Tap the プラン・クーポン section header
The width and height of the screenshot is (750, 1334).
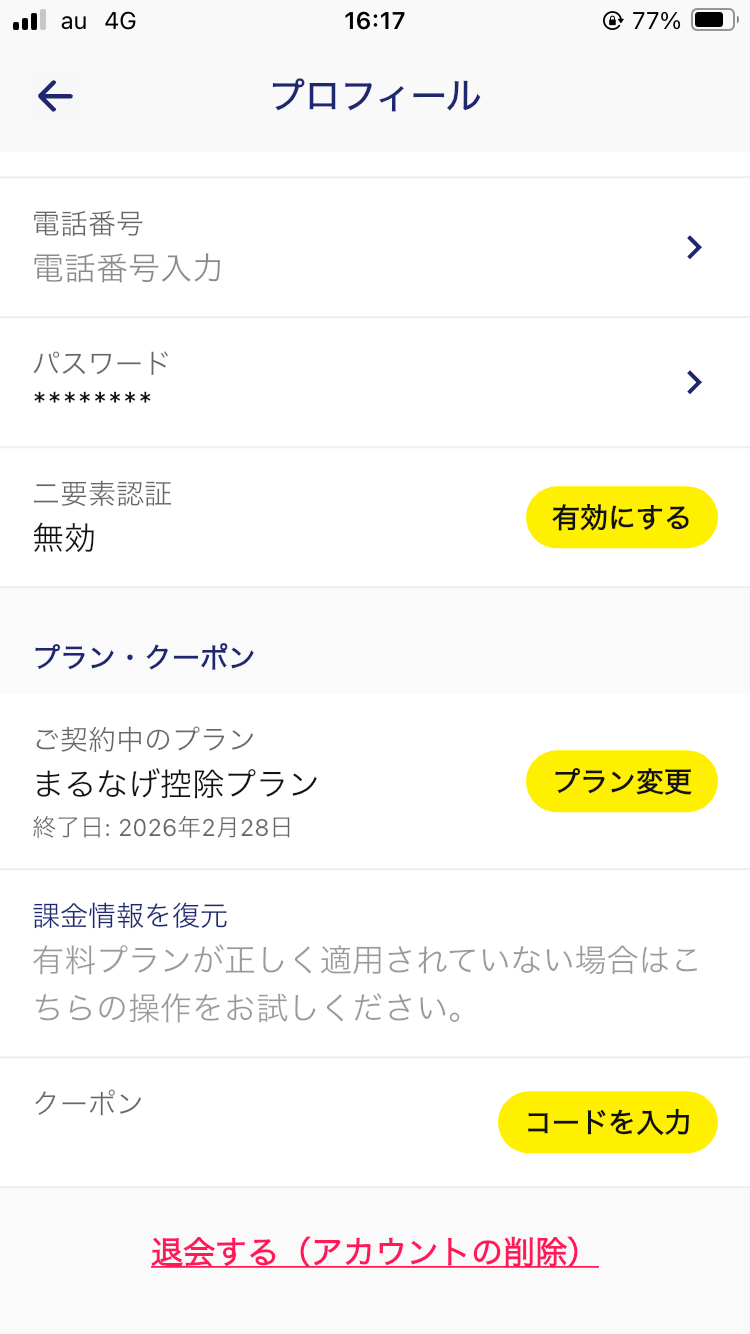(144, 657)
